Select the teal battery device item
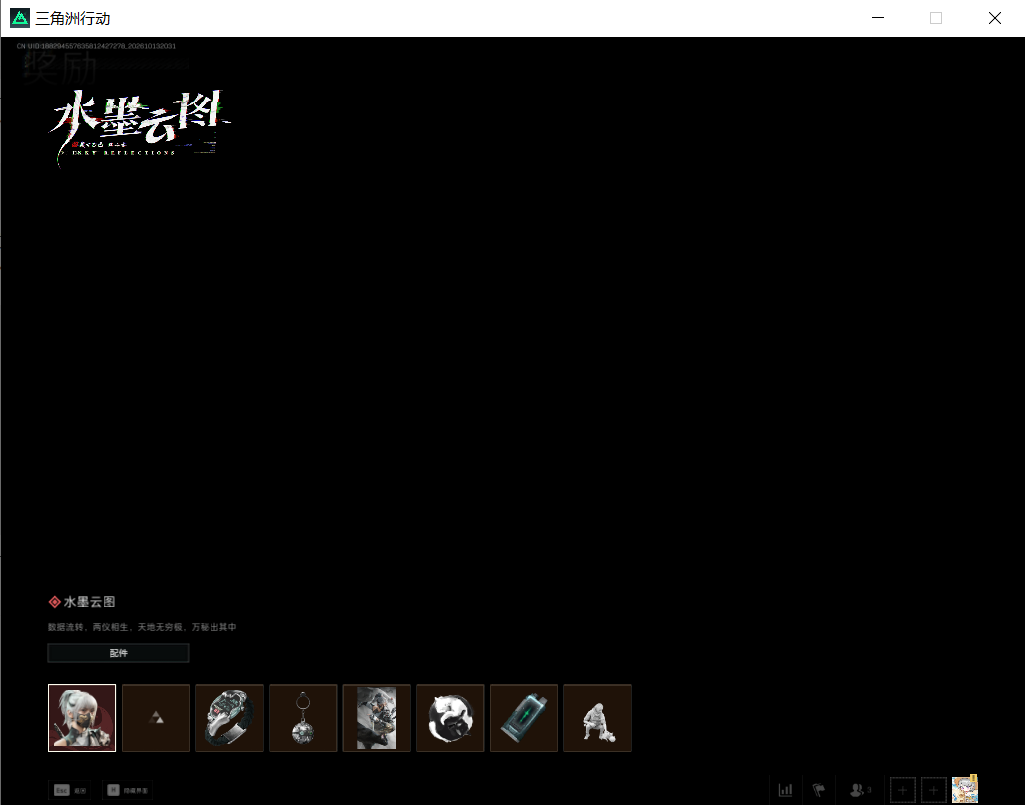The image size is (1025, 805). [x=524, y=718]
